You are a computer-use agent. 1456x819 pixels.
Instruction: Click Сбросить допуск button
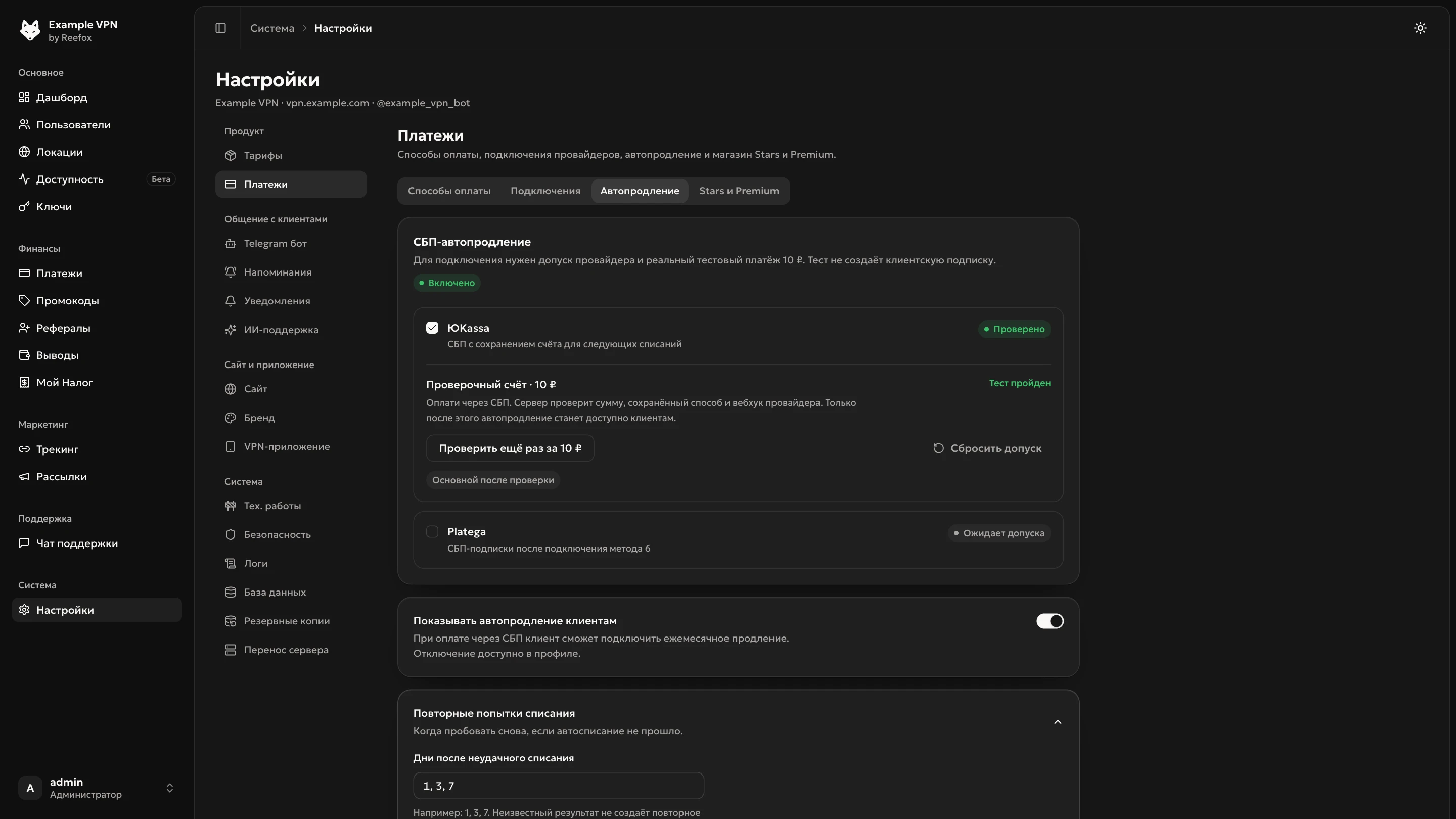(x=986, y=448)
